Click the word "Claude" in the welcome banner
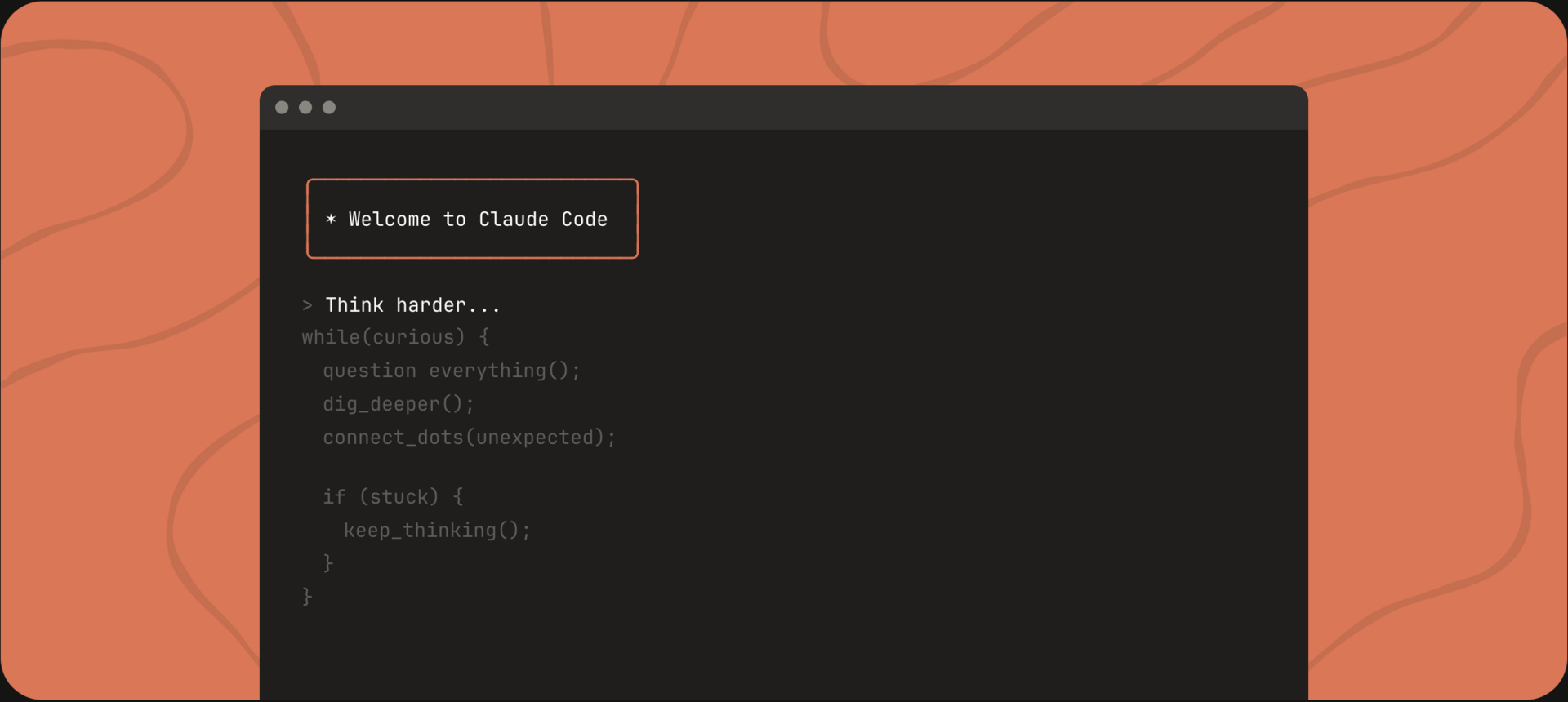Screen dimensions: 1568x702 pos(514,219)
